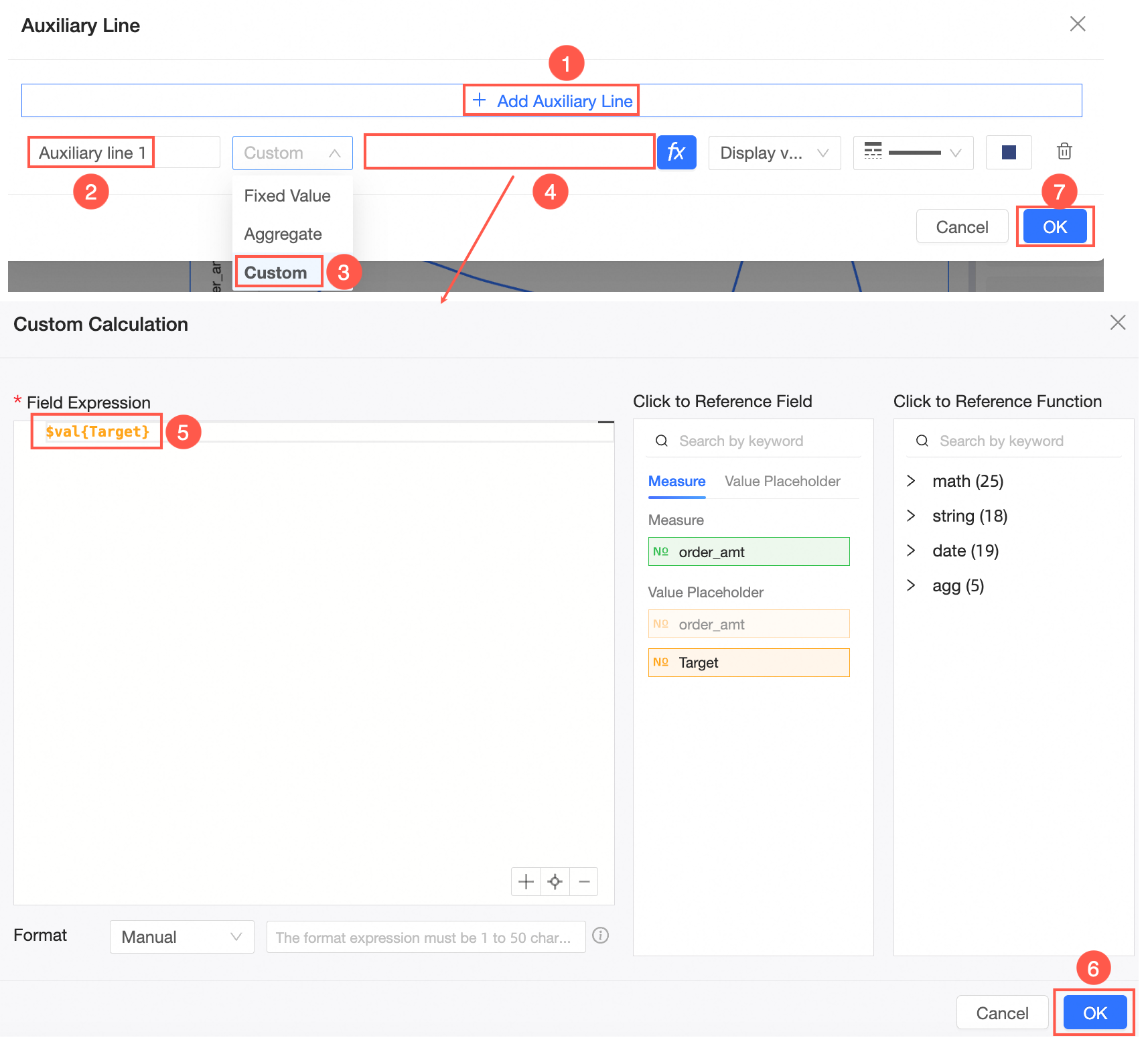Image resolution: width=1148 pixels, height=1046 pixels.
Task: Click the Auxiliary line 1 name field
Action: coord(124,153)
